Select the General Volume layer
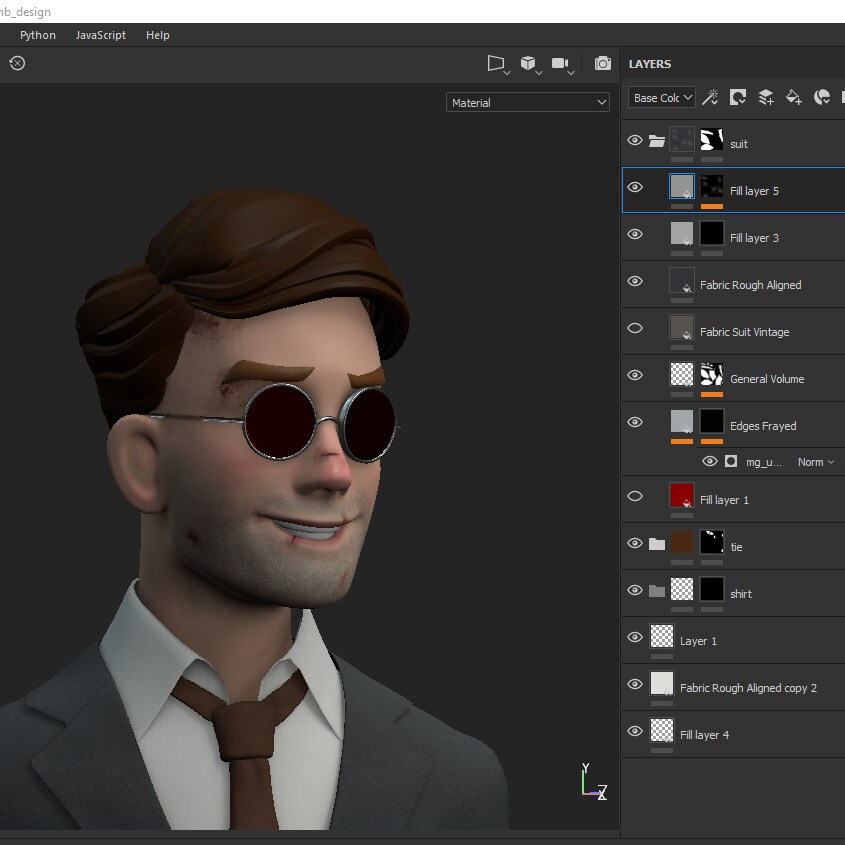This screenshot has height=845, width=845. tap(766, 379)
